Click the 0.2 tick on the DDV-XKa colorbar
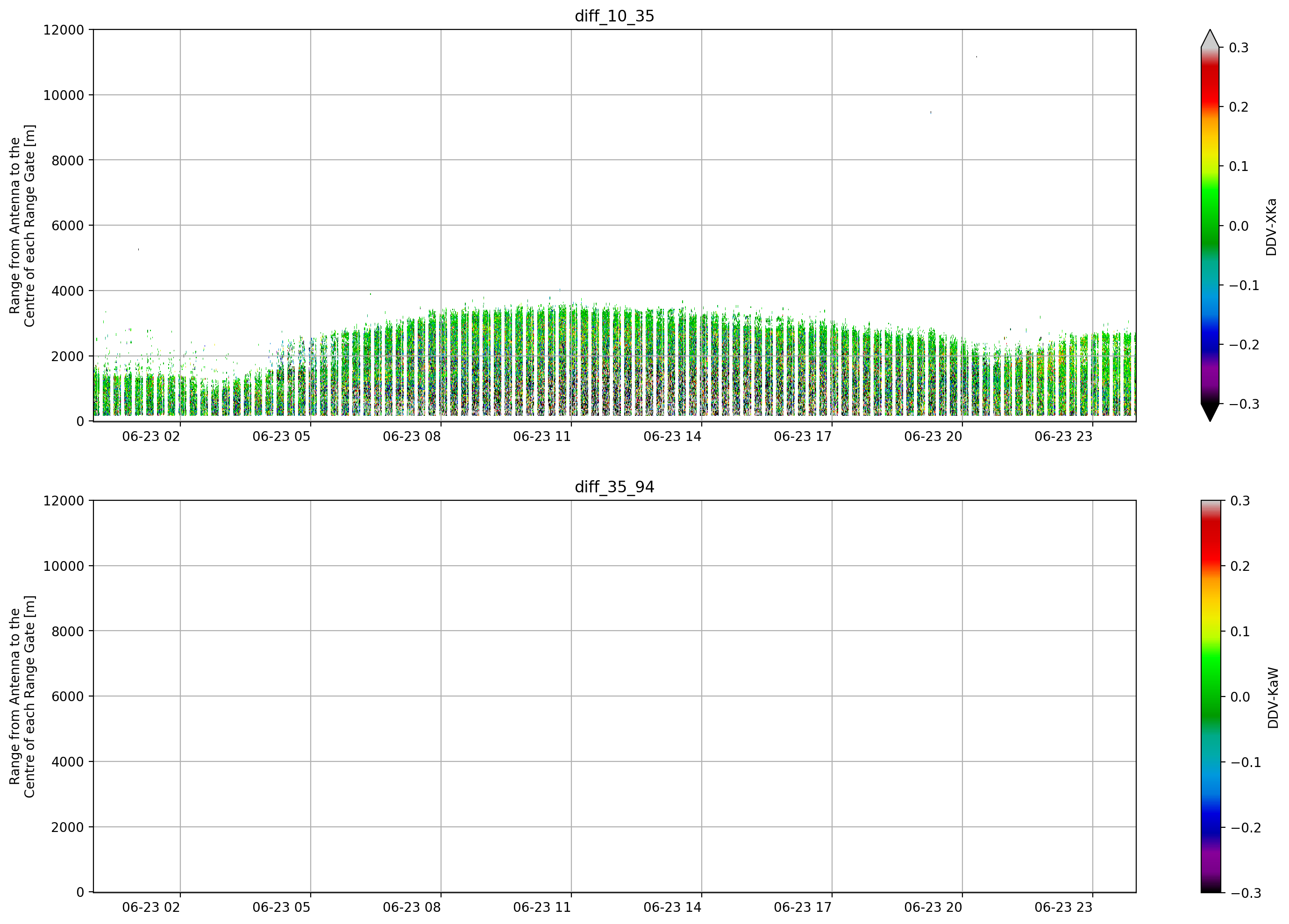1289x924 pixels. click(1239, 107)
